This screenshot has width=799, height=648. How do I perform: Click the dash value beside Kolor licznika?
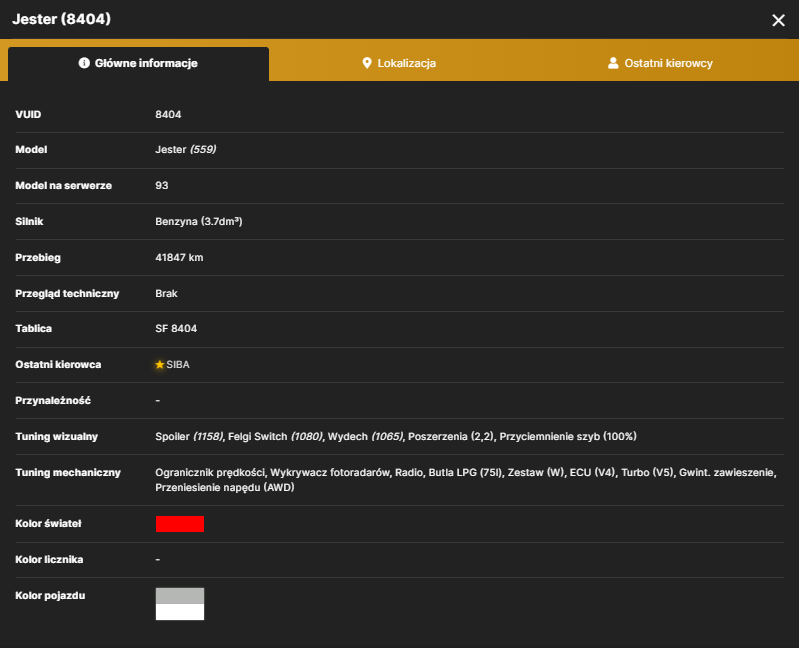click(158, 560)
